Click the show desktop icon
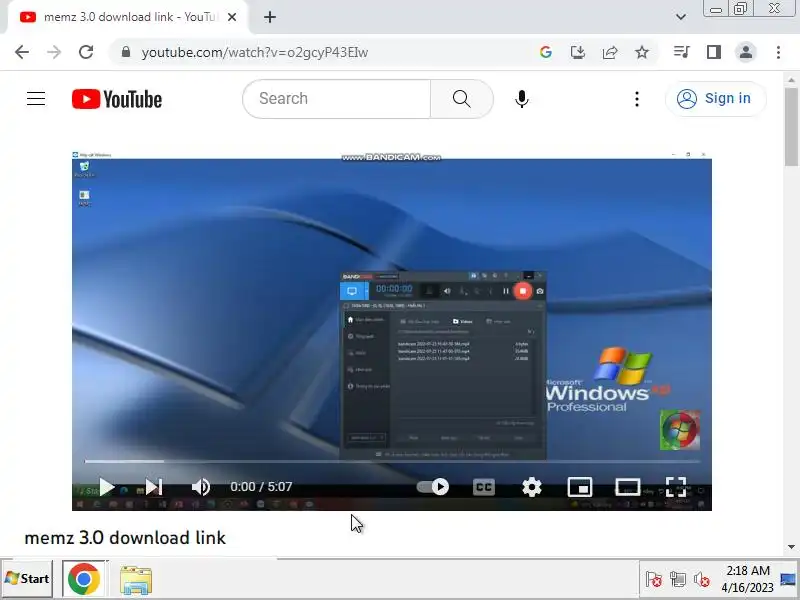Viewport: 800px width, 600px height. pyautogui.click(x=789, y=579)
